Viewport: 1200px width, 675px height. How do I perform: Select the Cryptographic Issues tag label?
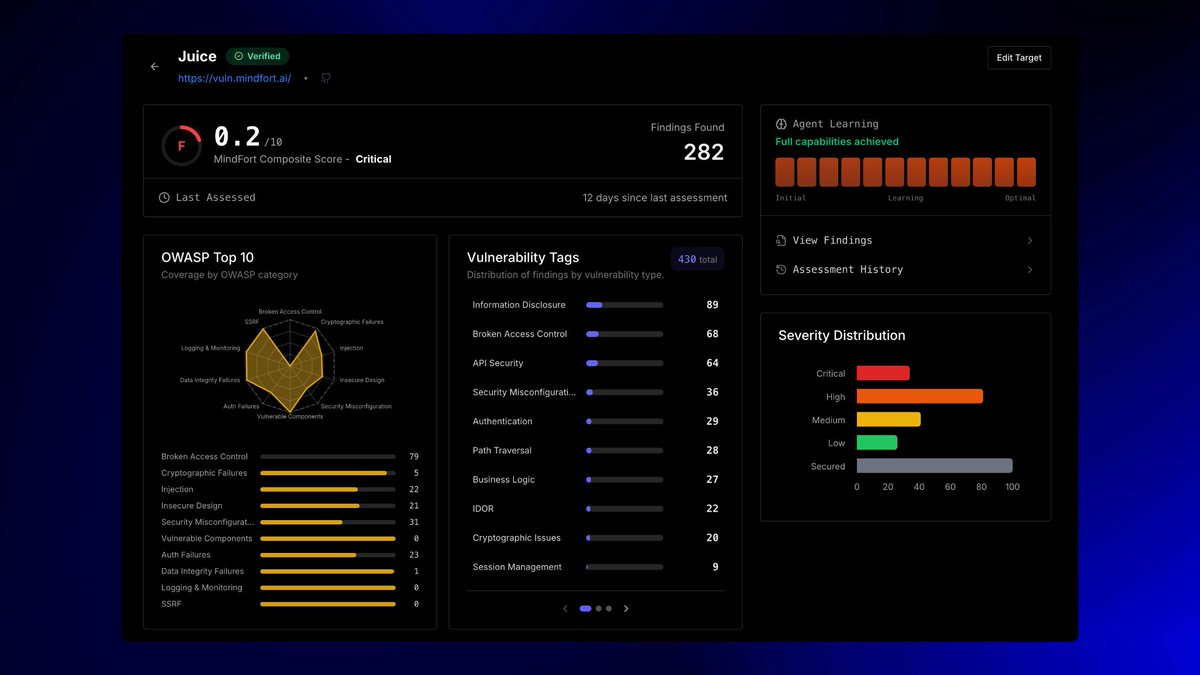516,538
